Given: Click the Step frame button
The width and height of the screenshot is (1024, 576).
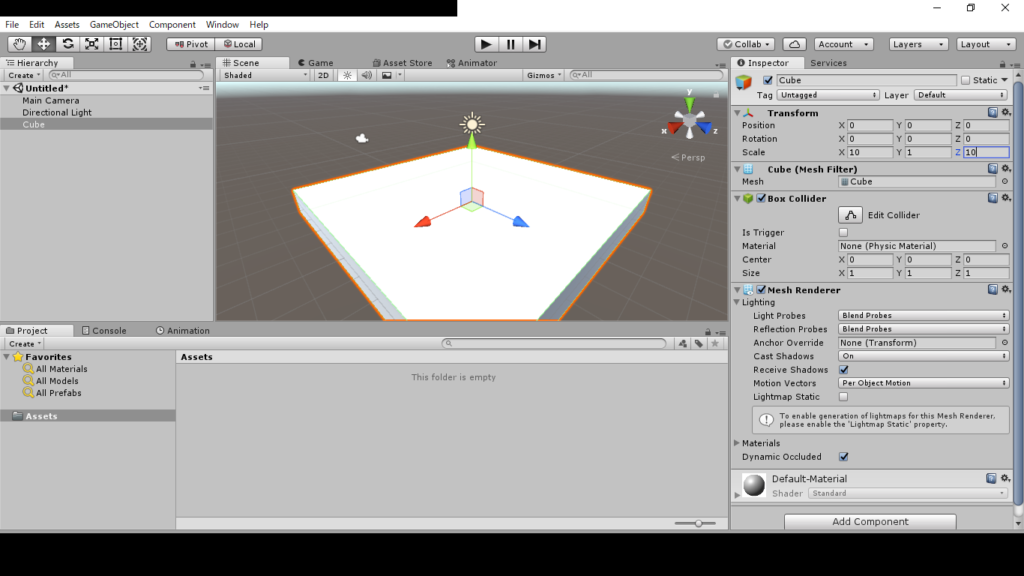Looking at the screenshot, I should pyautogui.click(x=535, y=44).
